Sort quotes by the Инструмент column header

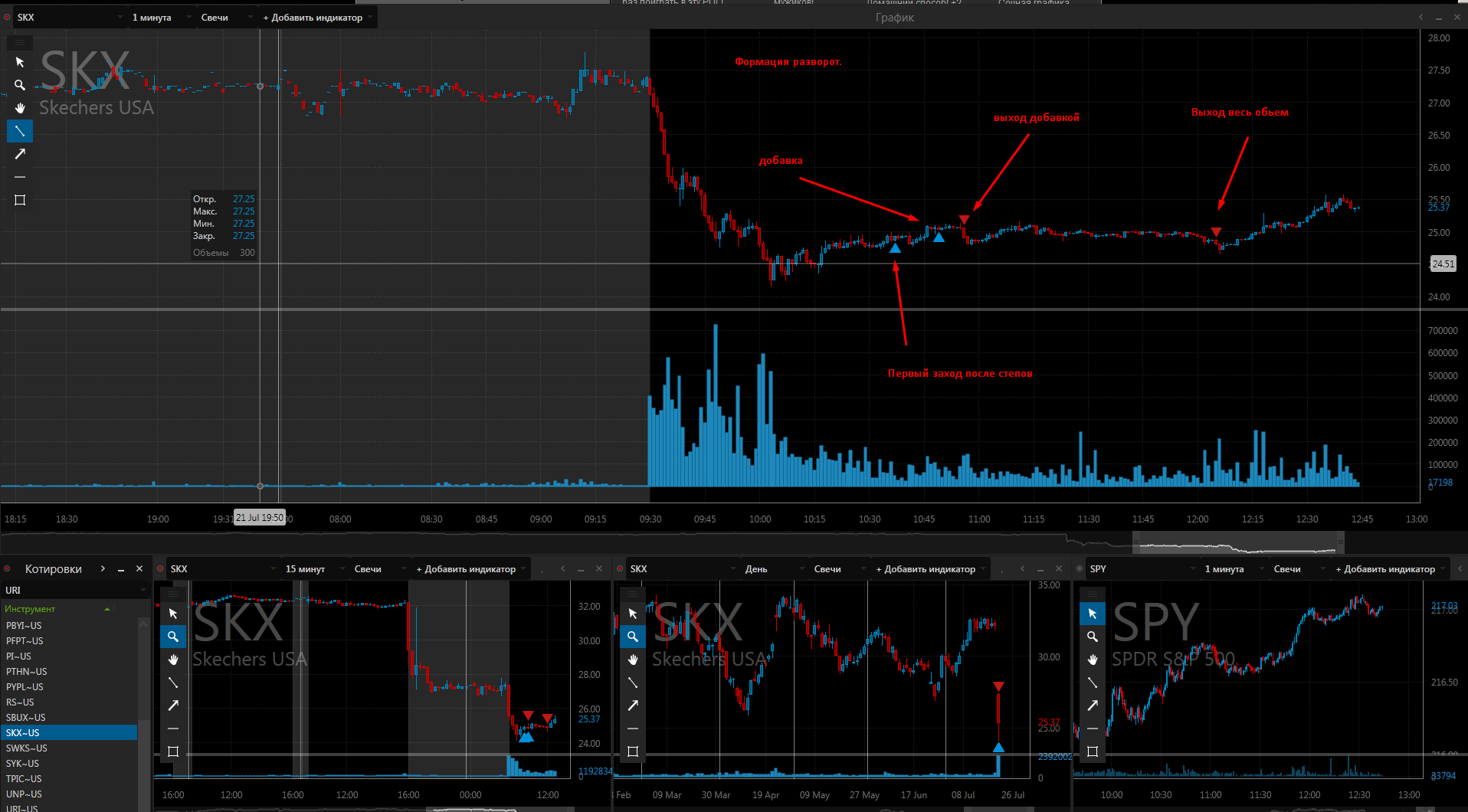57,609
